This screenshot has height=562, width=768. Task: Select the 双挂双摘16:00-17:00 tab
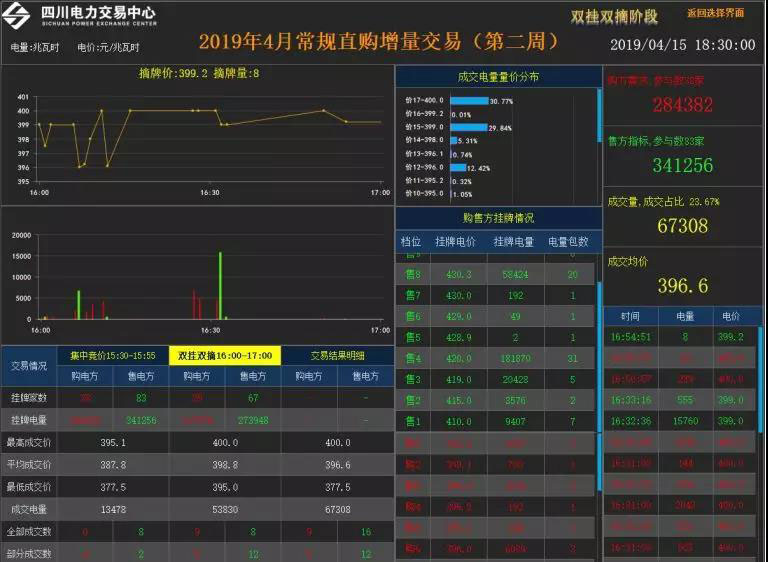click(x=225, y=355)
